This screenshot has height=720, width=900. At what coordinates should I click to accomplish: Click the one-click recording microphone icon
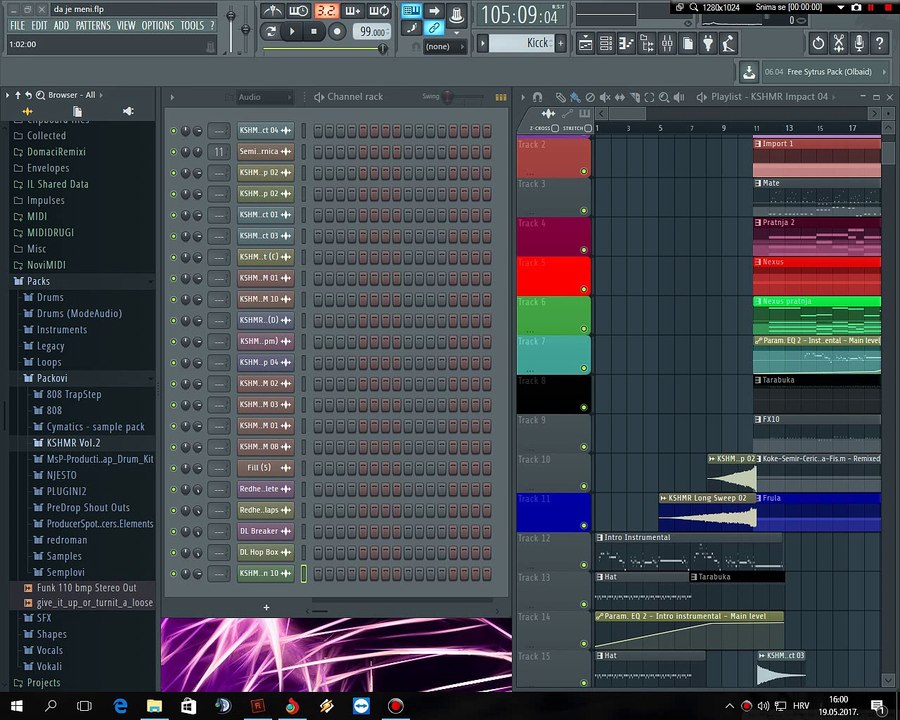(859, 44)
